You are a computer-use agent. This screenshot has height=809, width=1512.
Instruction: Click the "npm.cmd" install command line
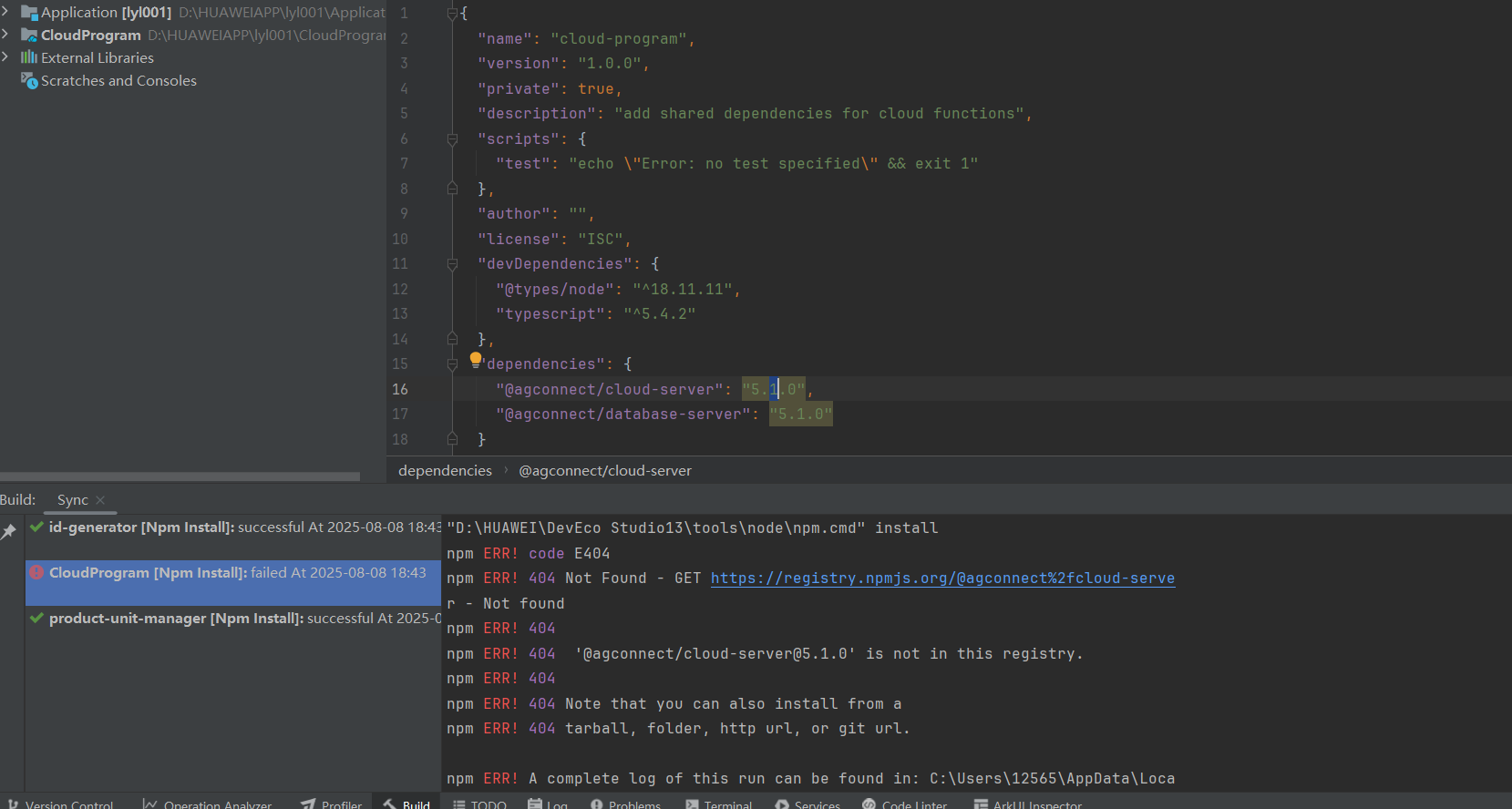pyautogui.click(x=693, y=528)
